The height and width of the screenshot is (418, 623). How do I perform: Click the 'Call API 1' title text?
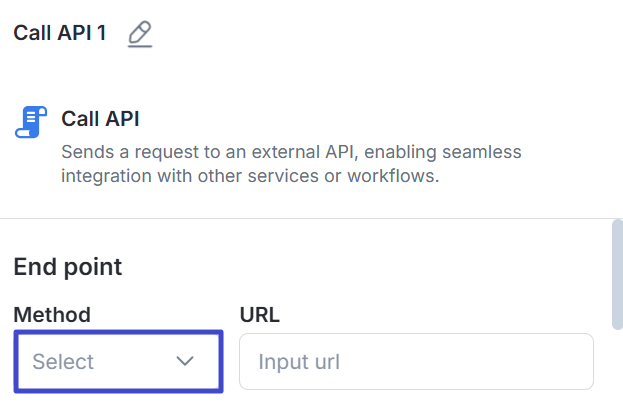[x=59, y=33]
